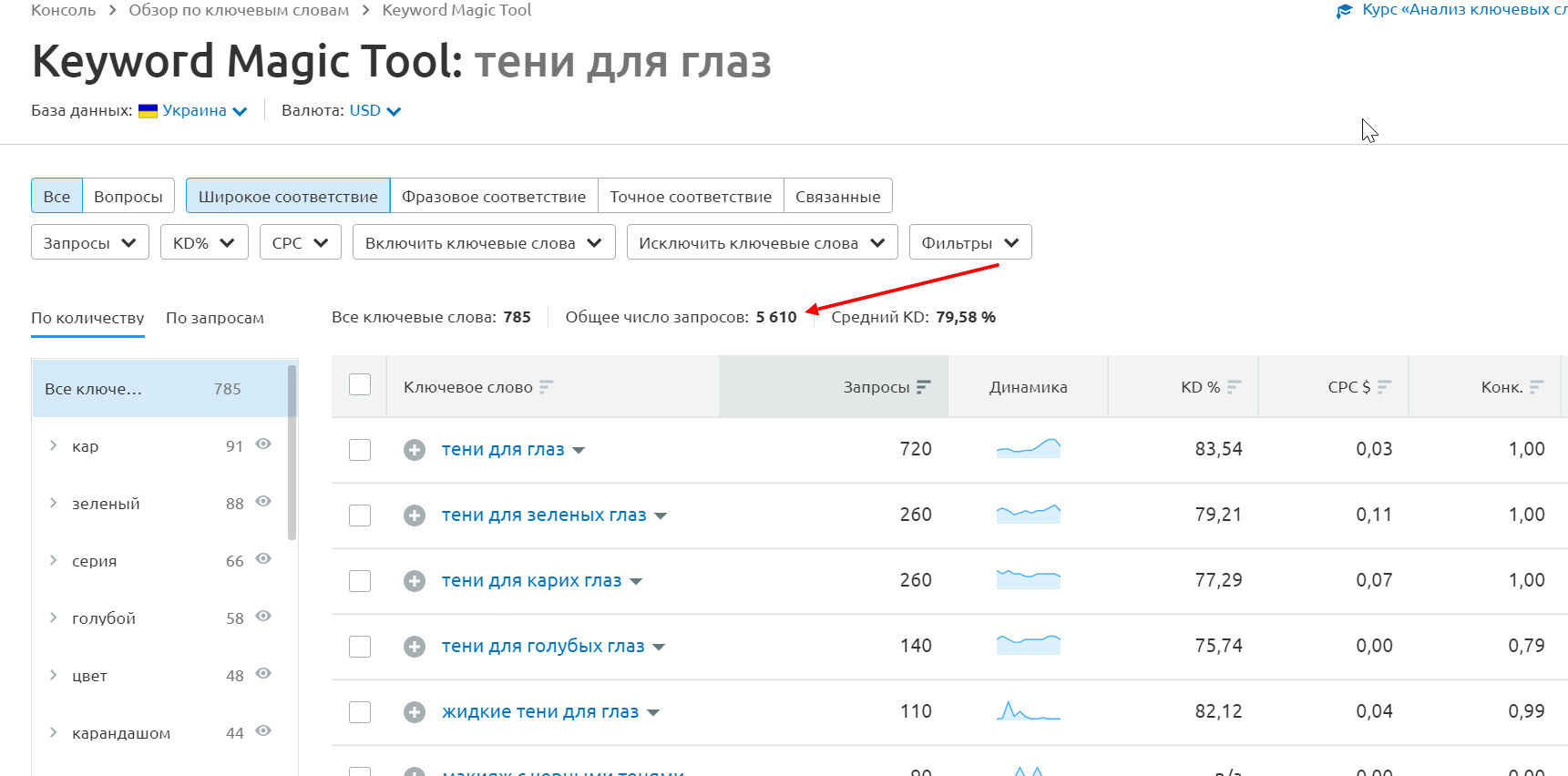Screen dimensions: 1568x776
Task: Sort by KD % column icon
Action: tap(1234, 387)
